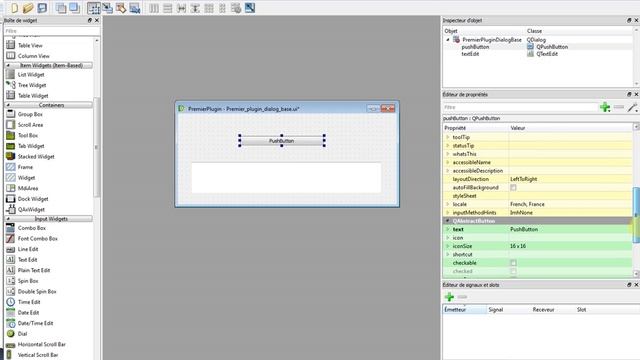Toggle the checkable property checkbox
This screenshot has height=360, width=640.
pos(513,263)
